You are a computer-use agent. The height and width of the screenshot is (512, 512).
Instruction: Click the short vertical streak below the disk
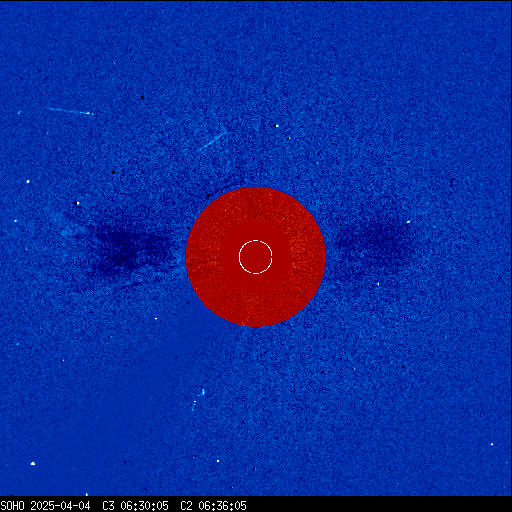coord(194,406)
